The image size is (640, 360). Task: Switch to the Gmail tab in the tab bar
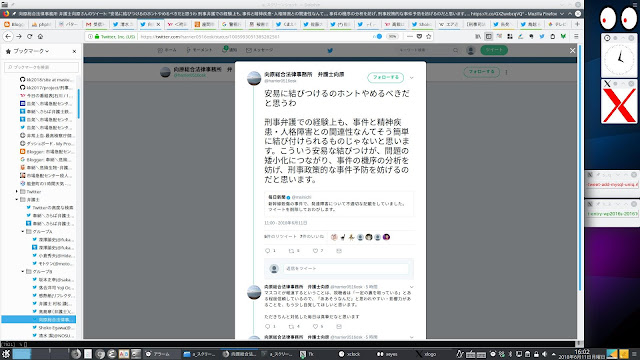[x=95, y=24]
